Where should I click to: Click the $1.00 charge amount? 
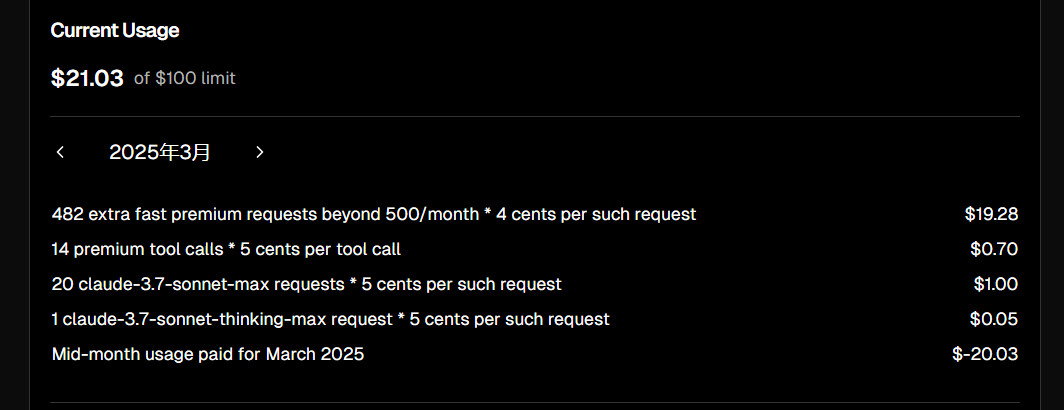point(996,284)
